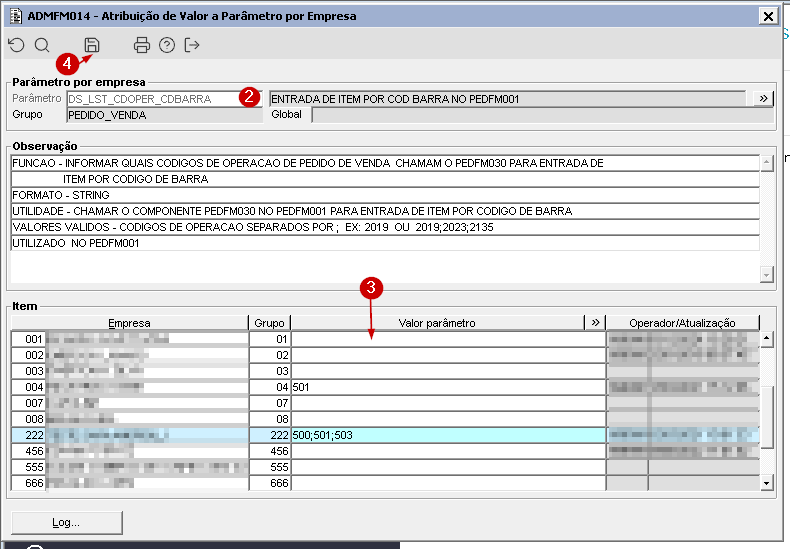Open the Log... button

[67, 522]
